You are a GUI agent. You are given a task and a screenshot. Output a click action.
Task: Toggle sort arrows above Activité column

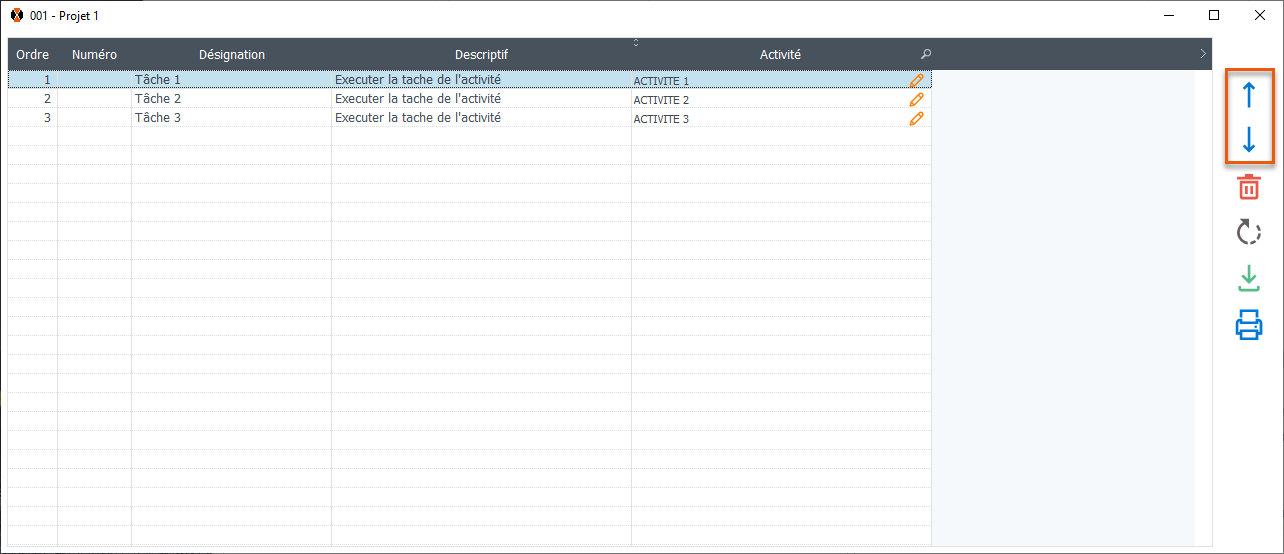pos(636,42)
